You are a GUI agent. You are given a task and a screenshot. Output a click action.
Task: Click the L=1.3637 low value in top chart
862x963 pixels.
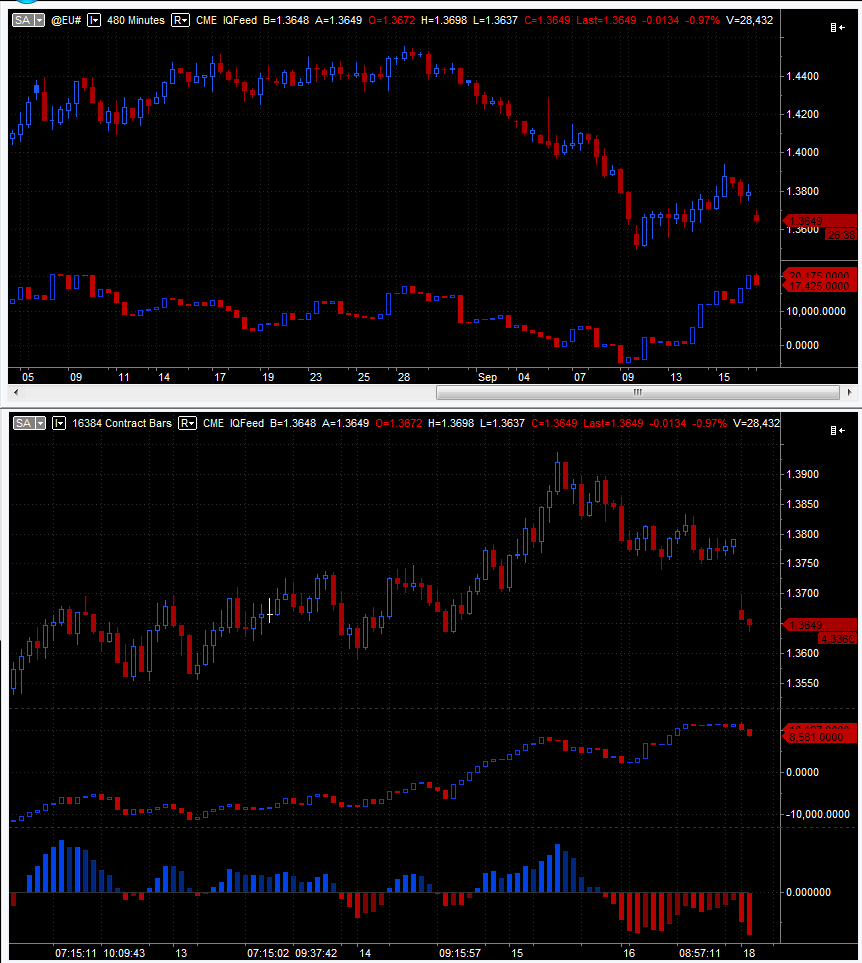495,20
